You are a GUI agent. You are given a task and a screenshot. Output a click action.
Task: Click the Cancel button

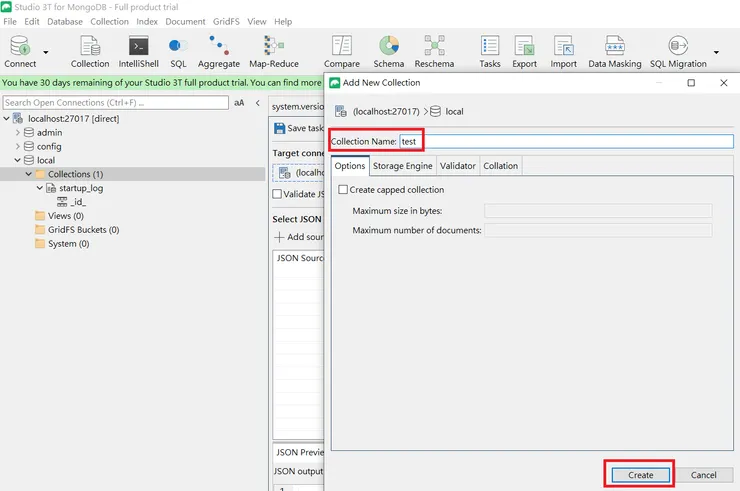[703, 475]
